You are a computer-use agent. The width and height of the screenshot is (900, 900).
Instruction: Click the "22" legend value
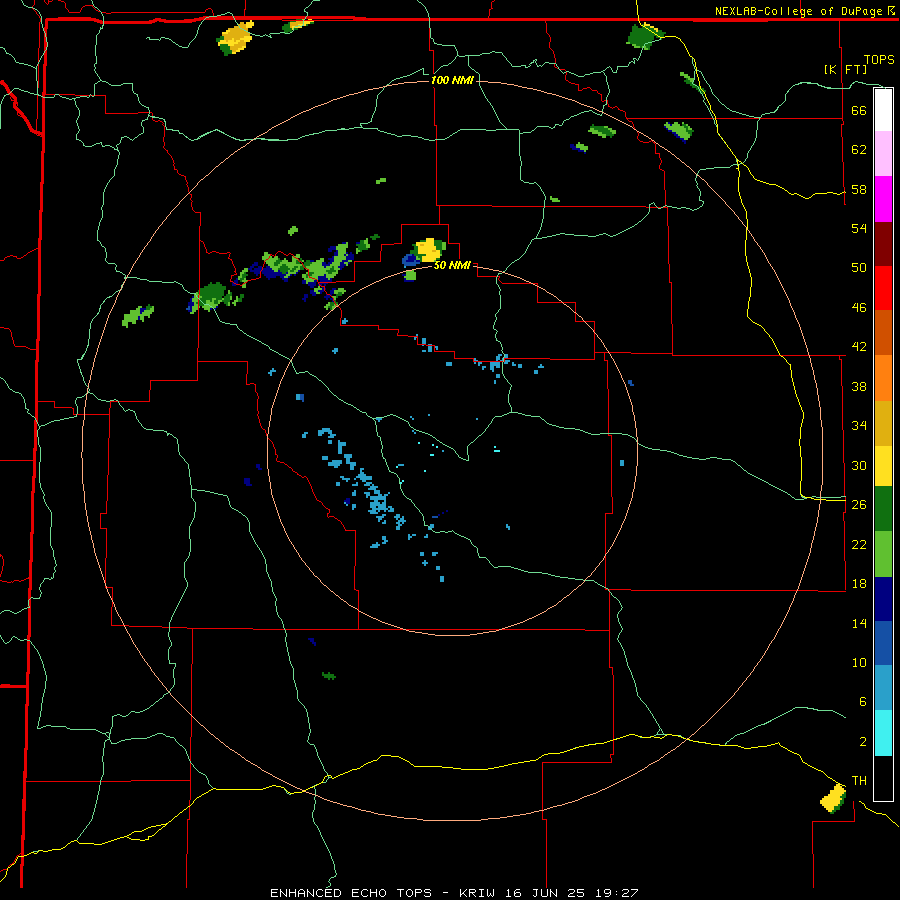[x=859, y=544]
